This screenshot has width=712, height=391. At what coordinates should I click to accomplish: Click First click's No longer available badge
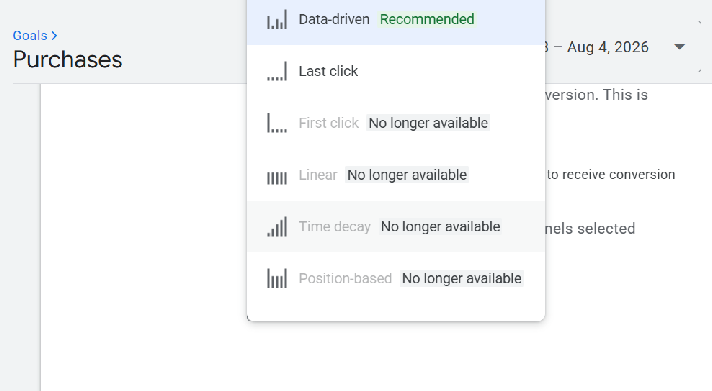tap(428, 123)
